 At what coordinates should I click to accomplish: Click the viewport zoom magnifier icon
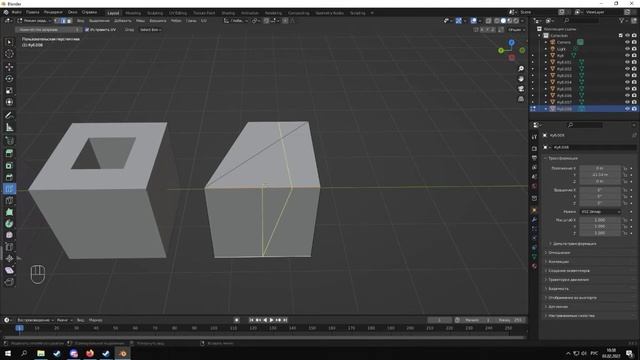(x=521, y=69)
